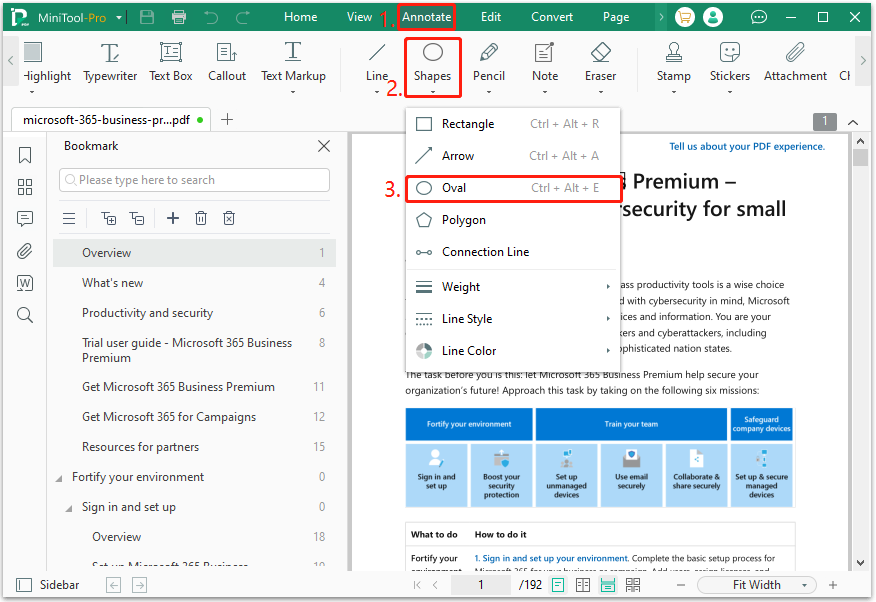Open the Shapes tool
The height and width of the screenshot is (602, 876).
pos(432,67)
